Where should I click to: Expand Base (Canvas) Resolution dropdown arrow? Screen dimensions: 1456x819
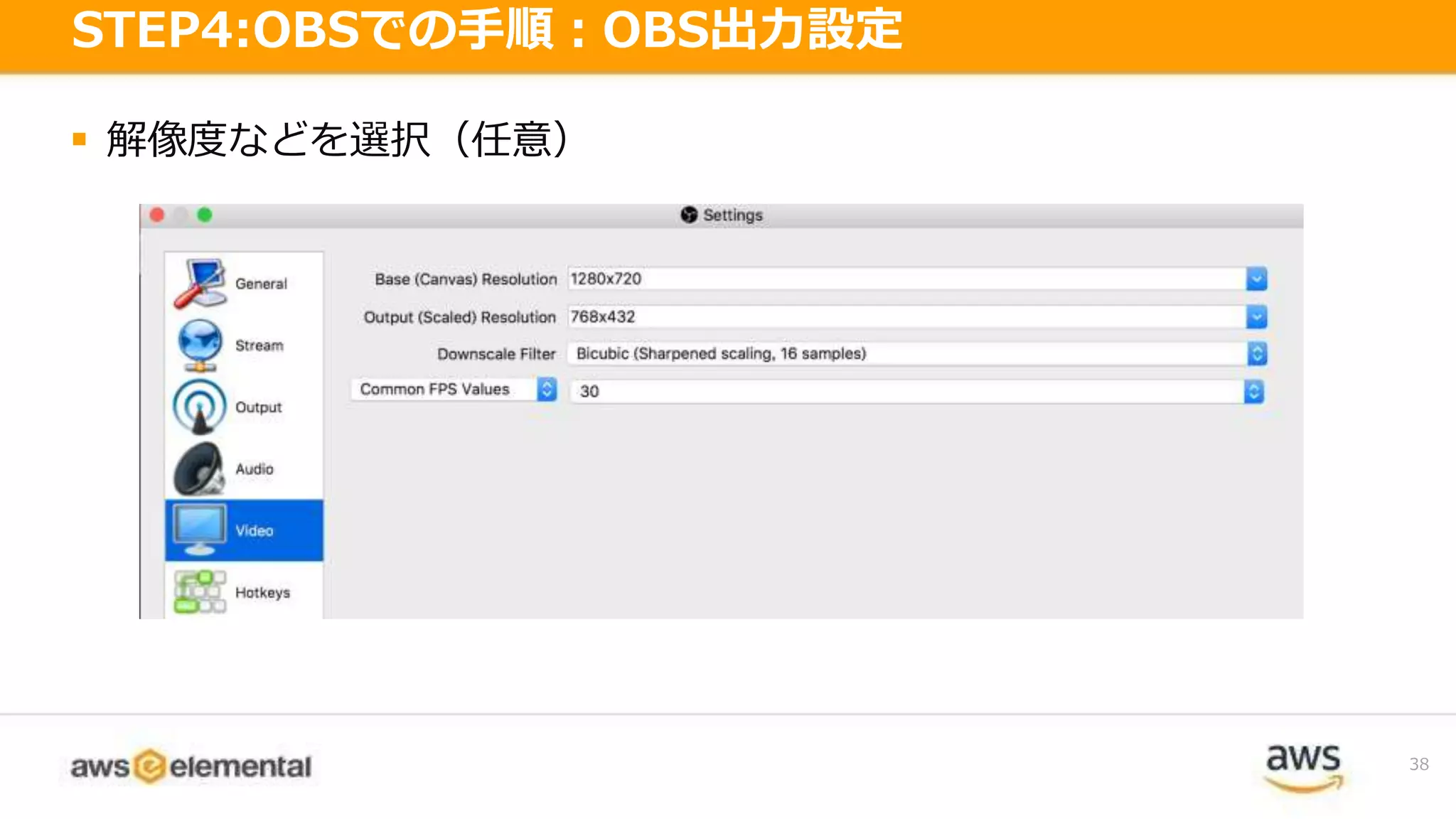[1256, 279]
